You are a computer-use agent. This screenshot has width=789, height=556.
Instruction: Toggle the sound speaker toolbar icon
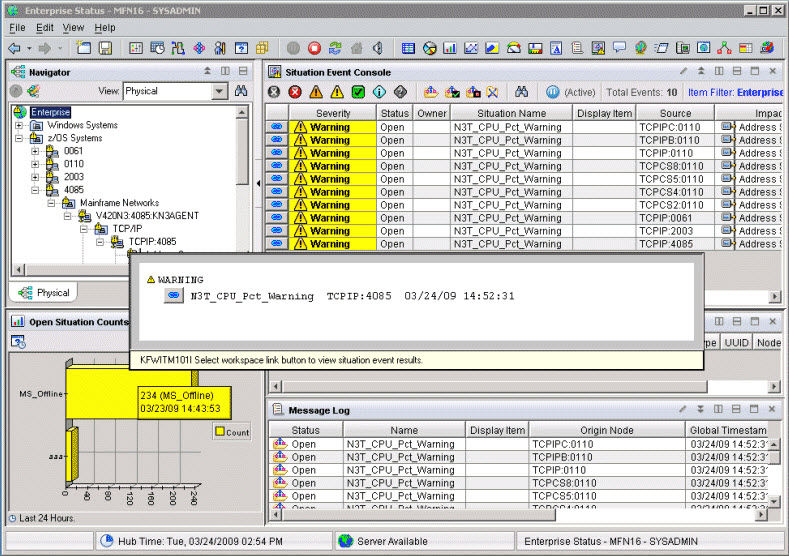(377, 48)
